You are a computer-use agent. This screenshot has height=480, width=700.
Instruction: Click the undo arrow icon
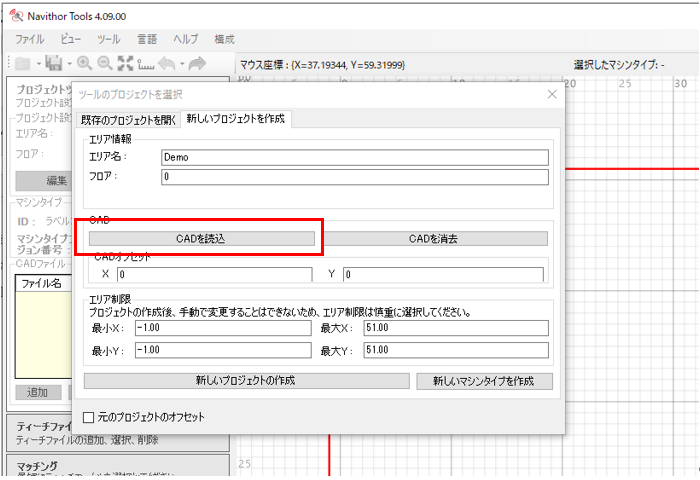167,63
